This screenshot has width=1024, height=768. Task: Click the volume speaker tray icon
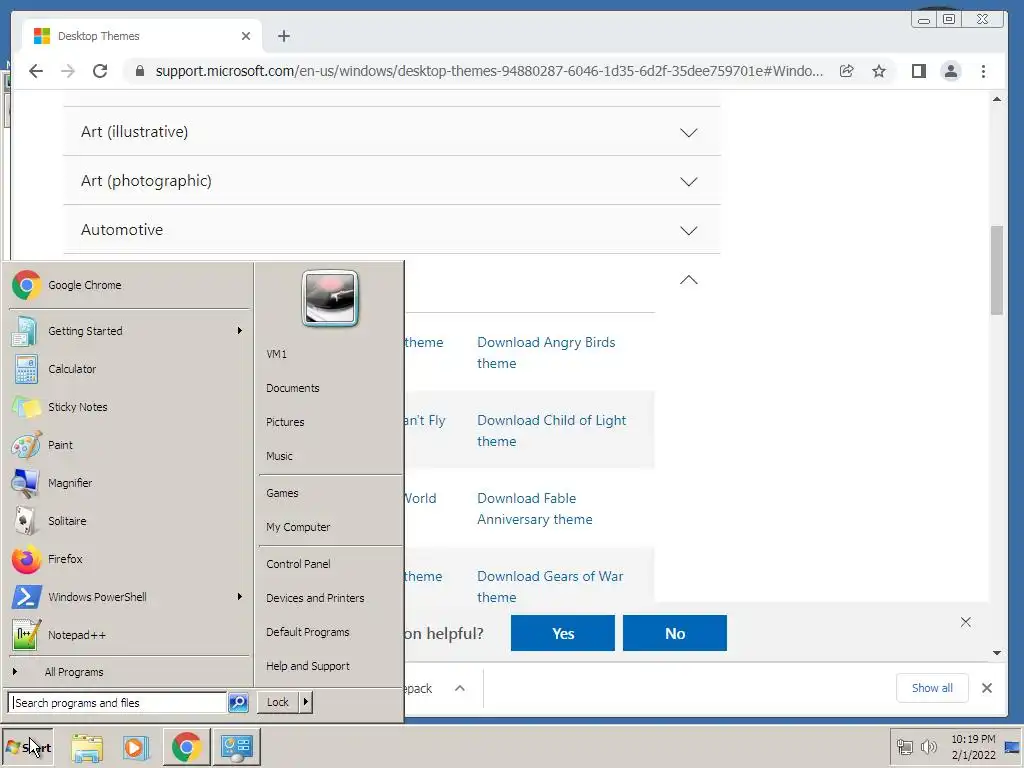coord(928,746)
